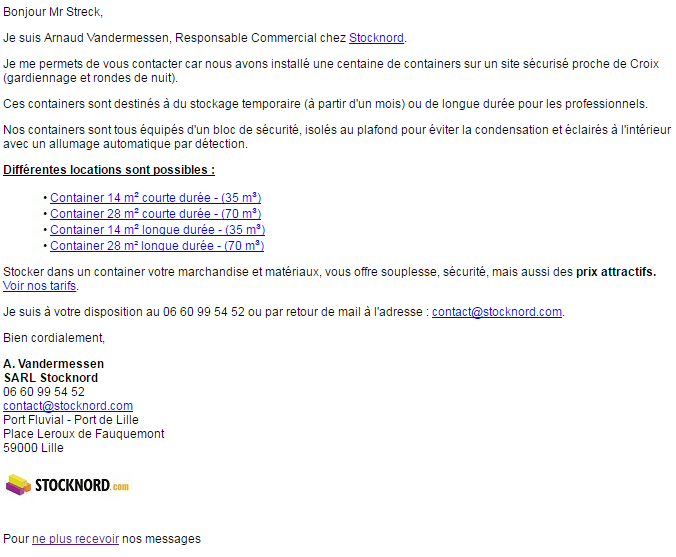This screenshot has width=676, height=557.
Task: Click the Voir nos tarifs link
Action: 40,285
